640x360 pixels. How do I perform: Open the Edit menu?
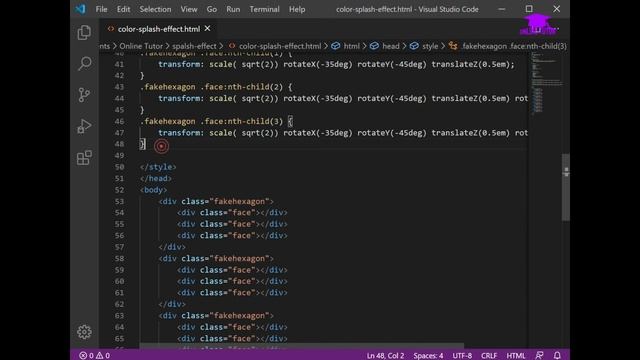click(x=123, y=9)
